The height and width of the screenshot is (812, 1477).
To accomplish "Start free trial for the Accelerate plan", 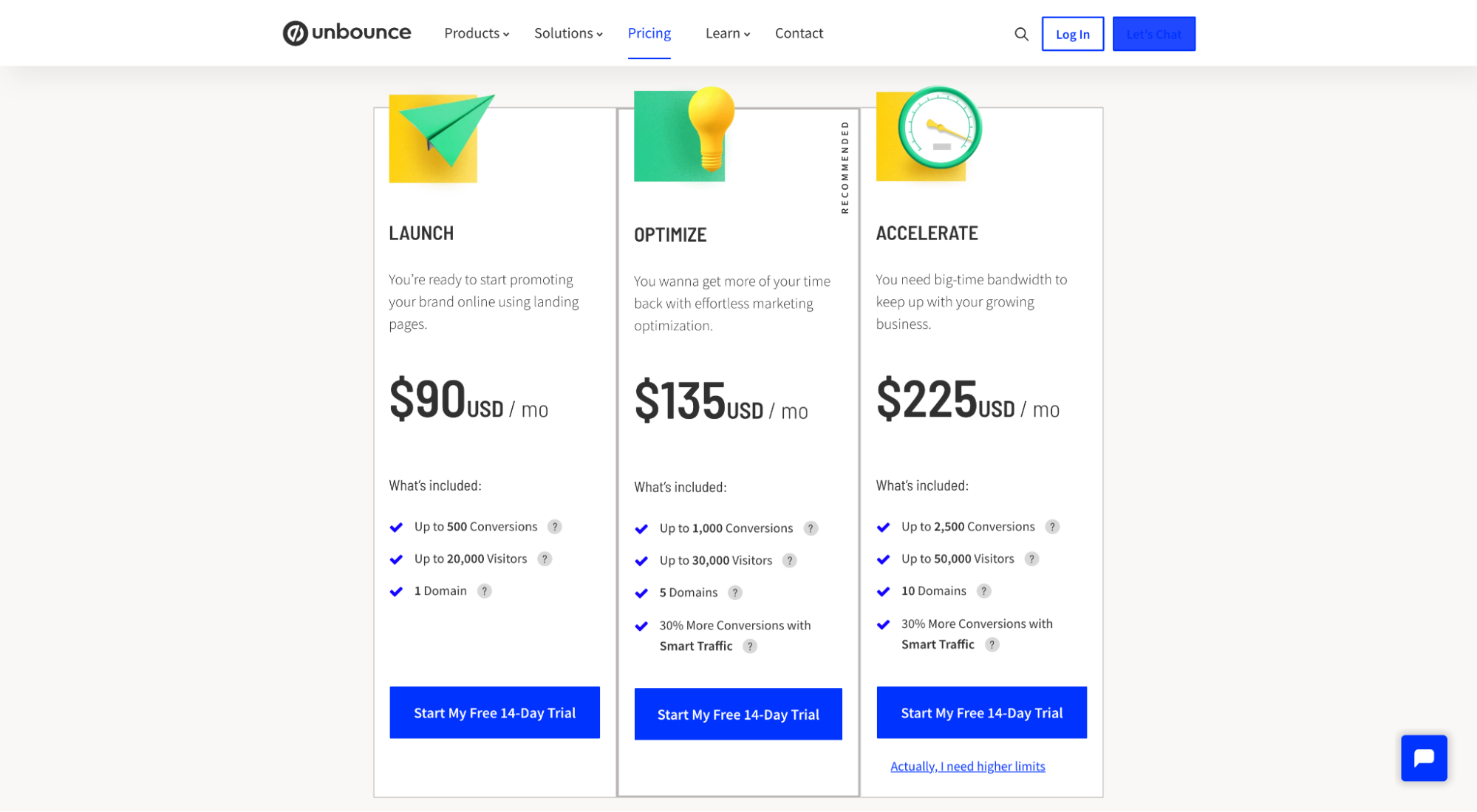I will pyautogui.click(x=981, y=712).
